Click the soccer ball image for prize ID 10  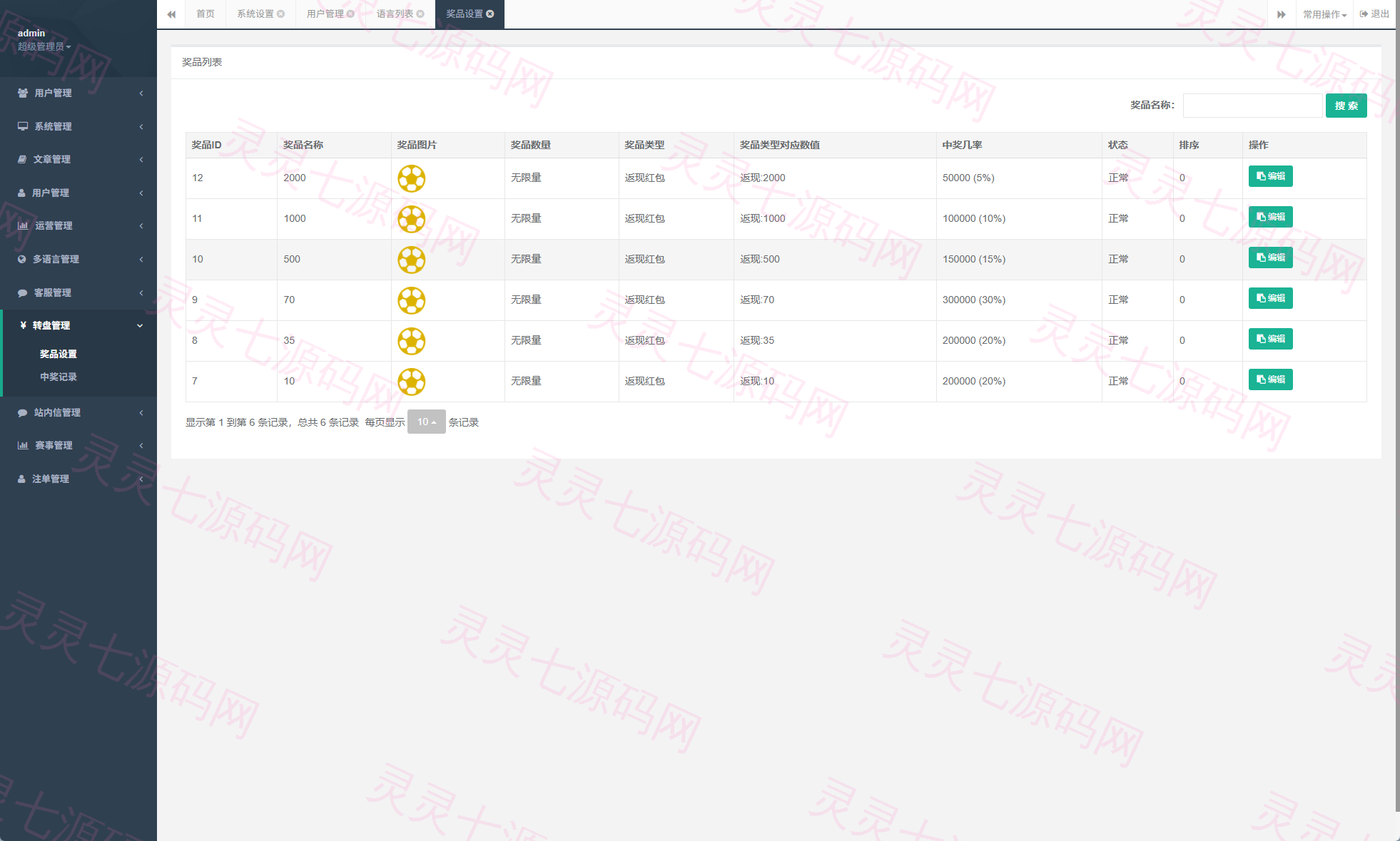(412, 260)
